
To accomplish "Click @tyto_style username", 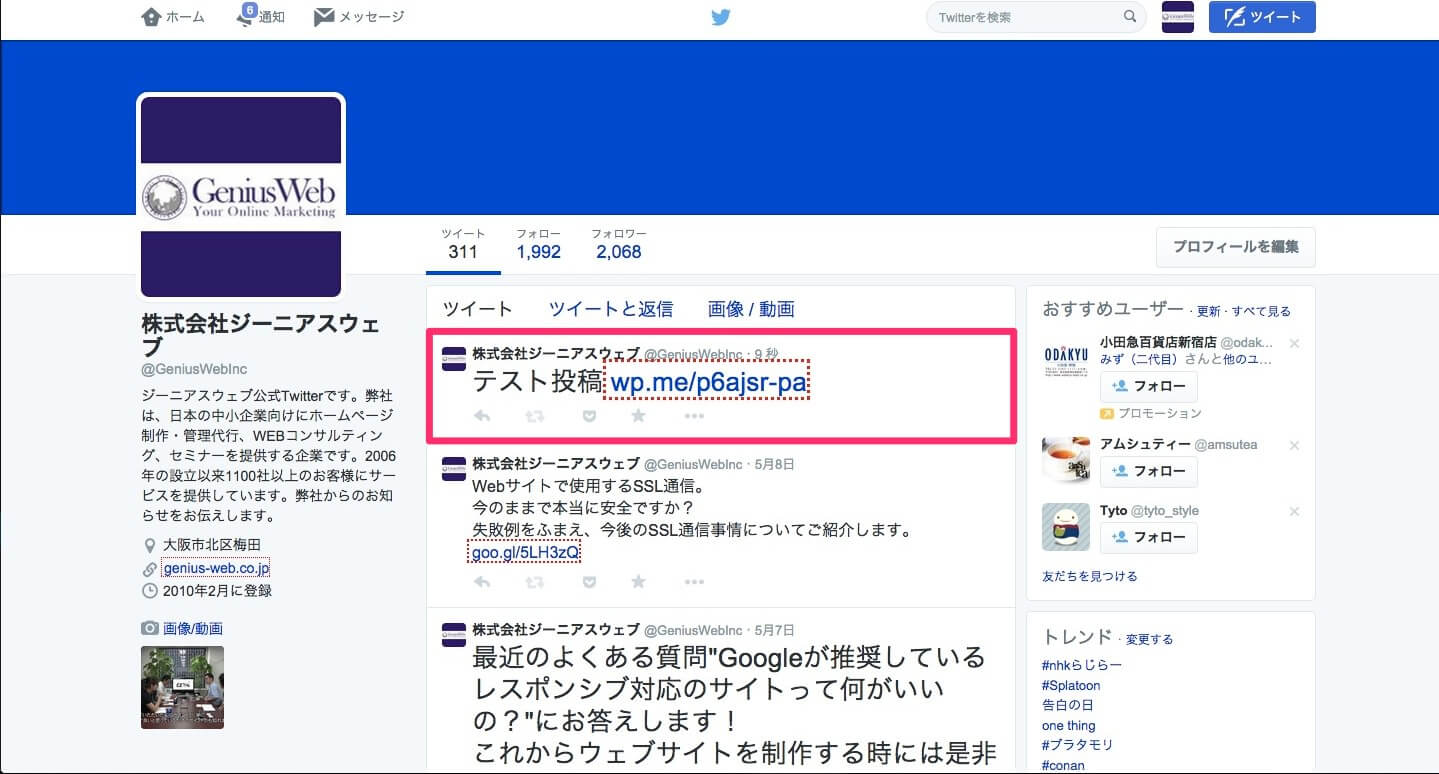I will 1165,510.
